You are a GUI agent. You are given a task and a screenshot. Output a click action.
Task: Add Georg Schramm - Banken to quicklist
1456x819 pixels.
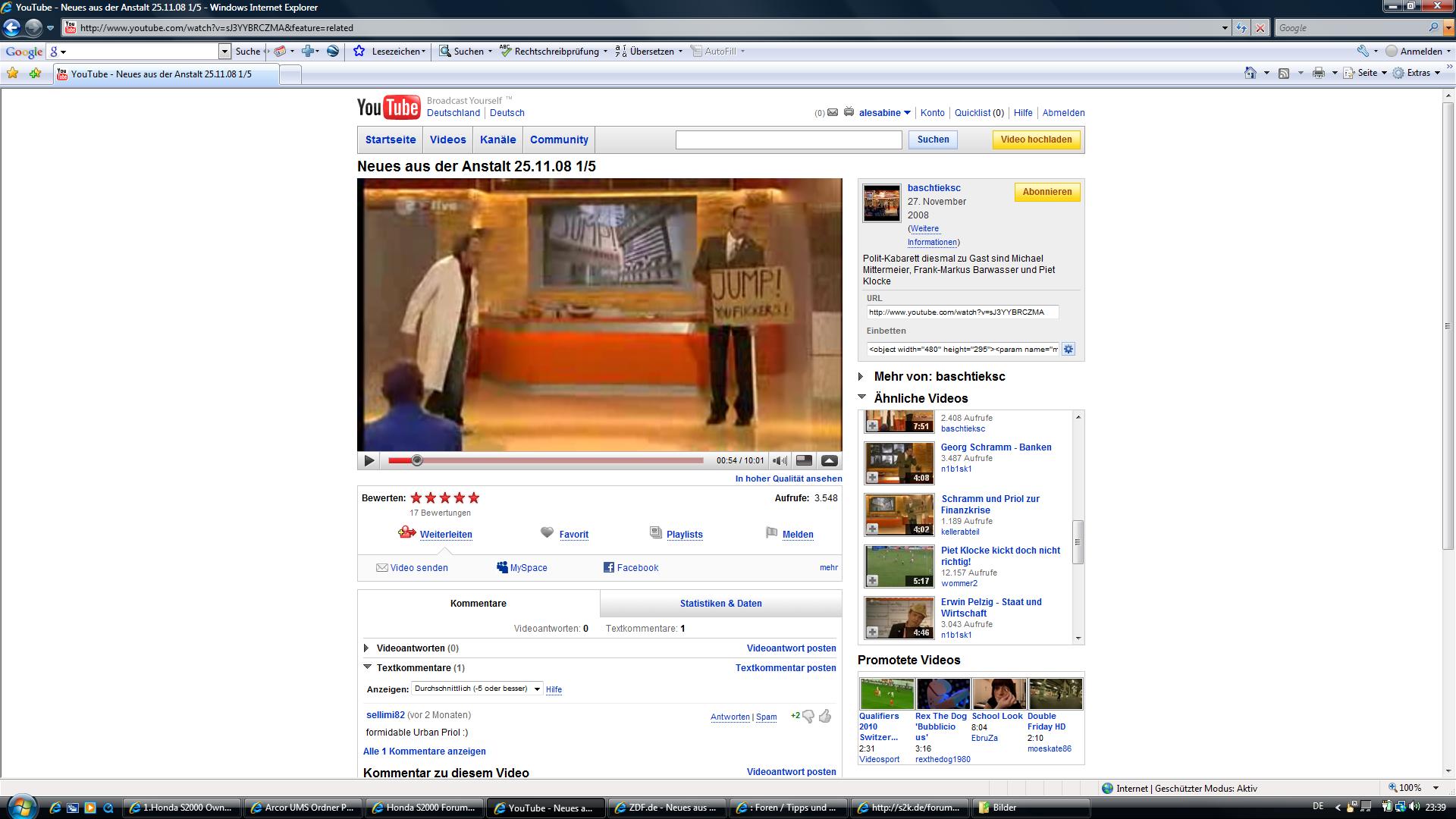(872, 478)
